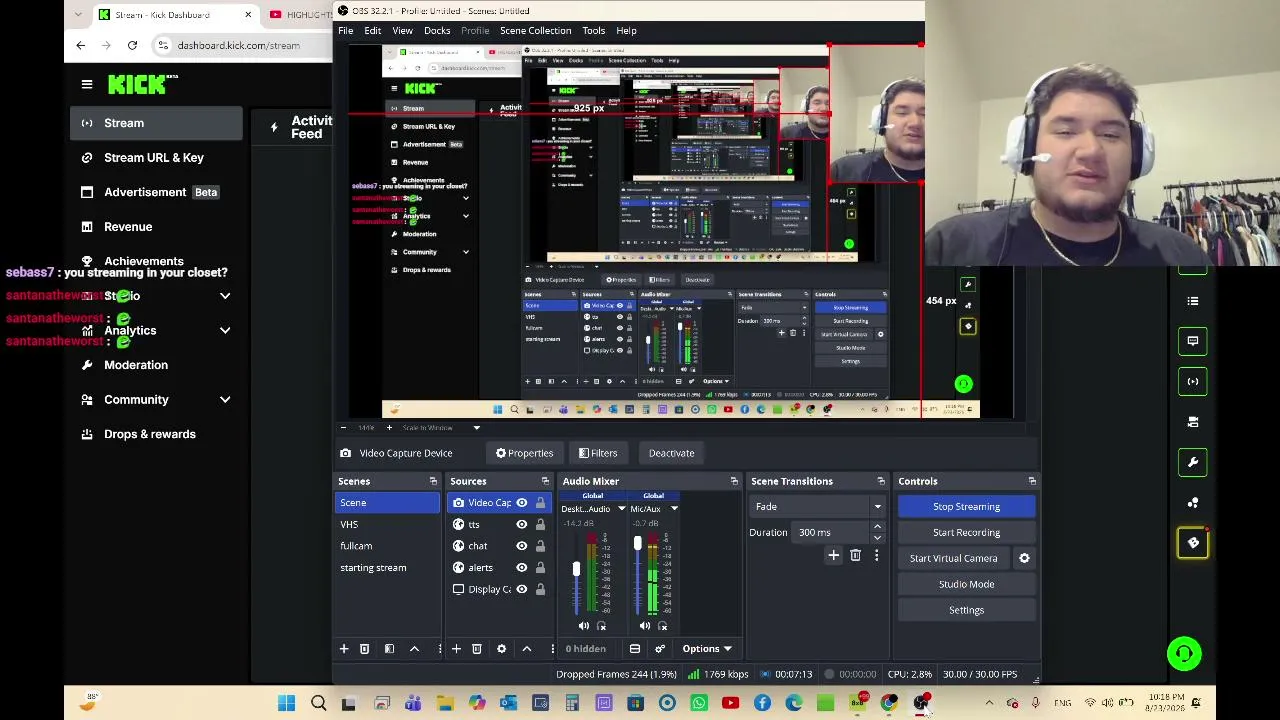
Task: Open Kick hamburger sidebar menu
Action: [87, 85]
